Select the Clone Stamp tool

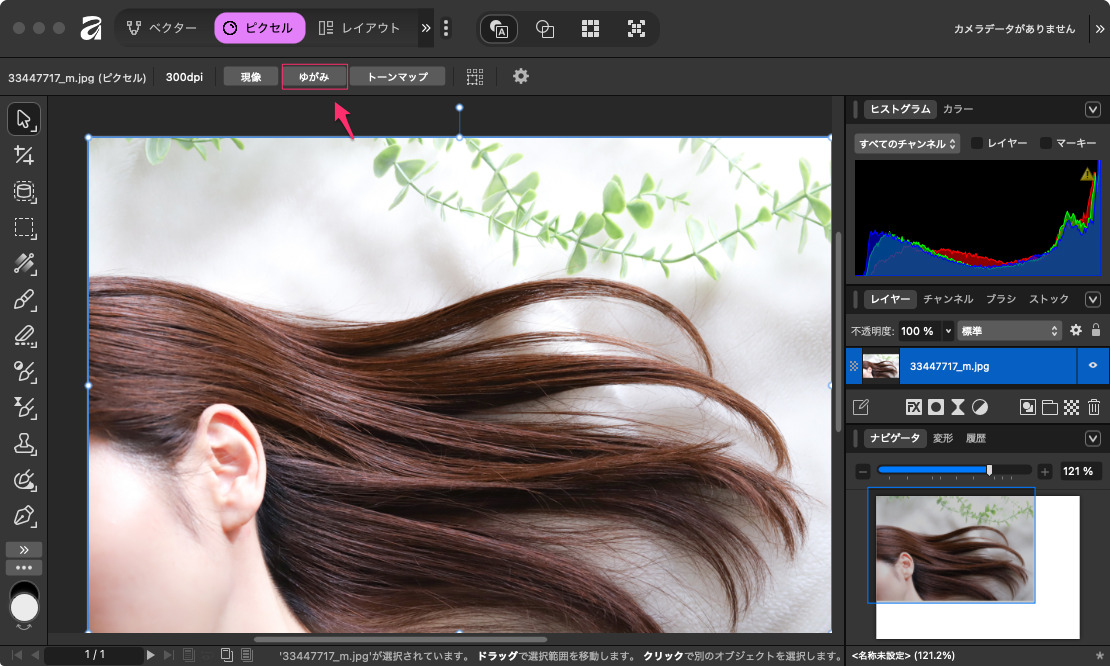(x=24, y=443)
